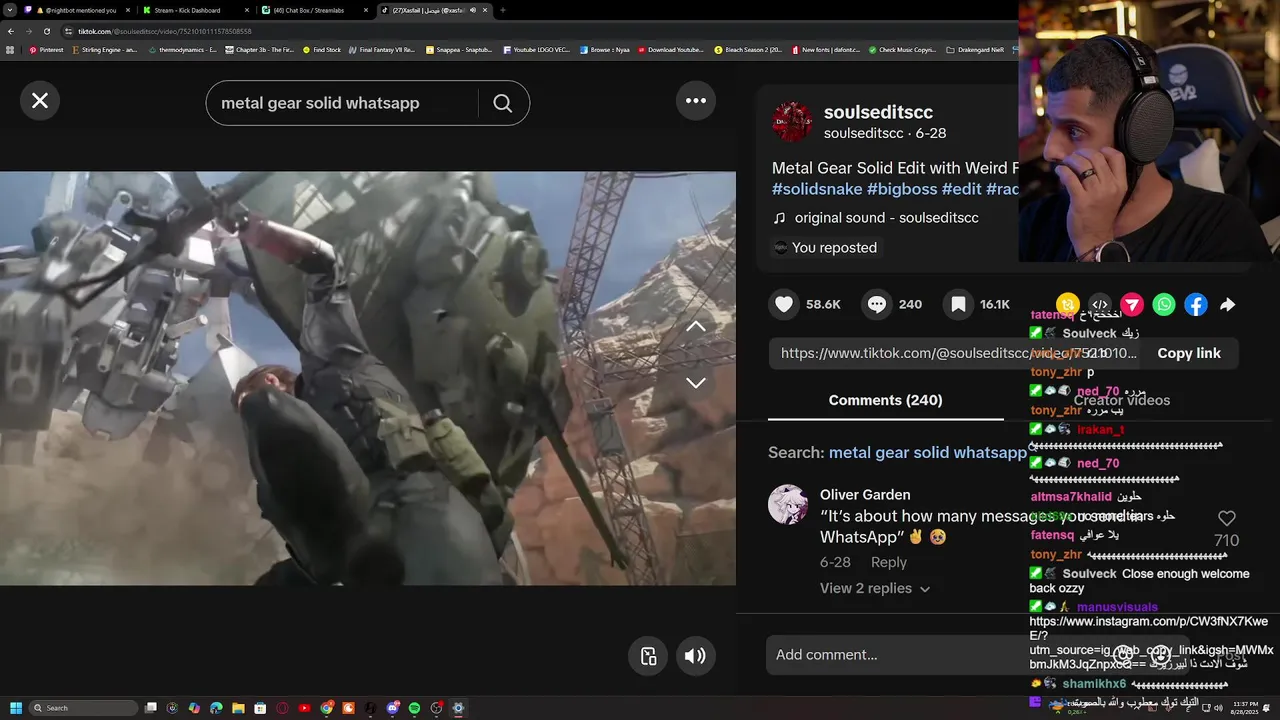Viewport: 1280px width, 720px height.
Task: Open the Find Stock bookmark
Action: (x=322, y=49)
